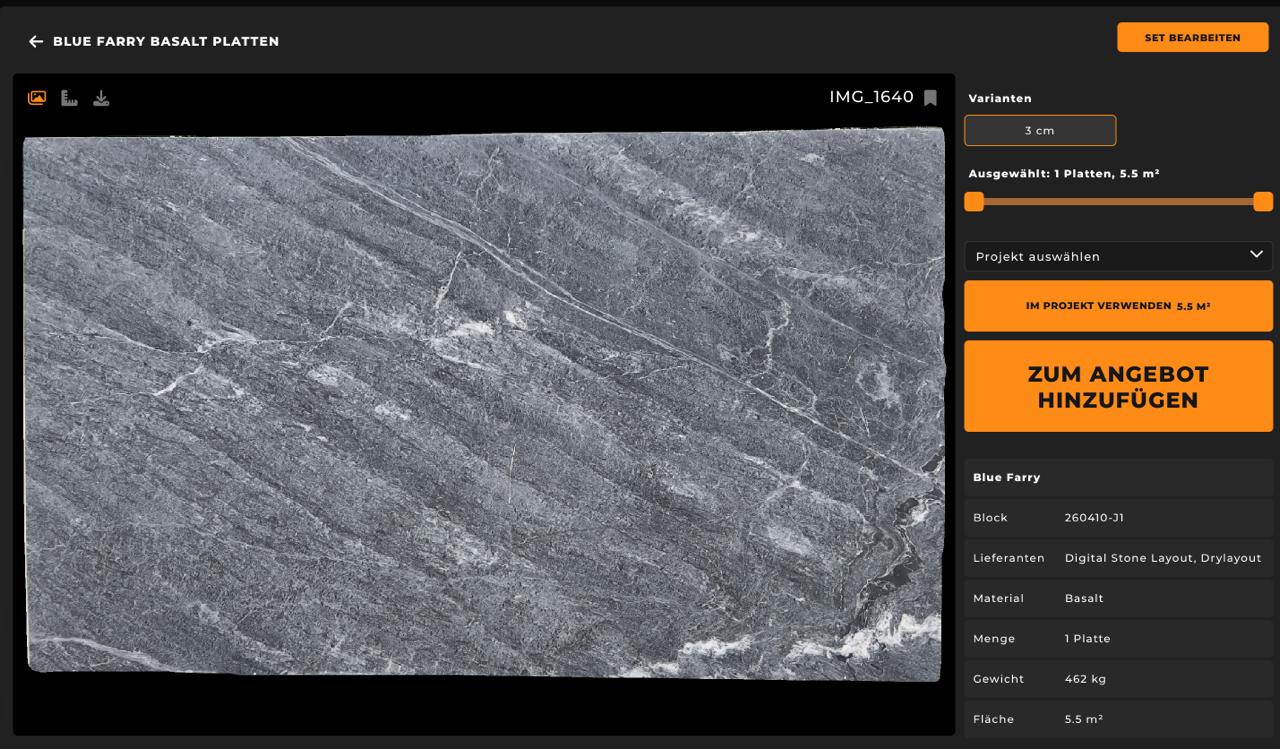Click the Material Basalt row
1280x749 pixels.
pos(1117,598)
